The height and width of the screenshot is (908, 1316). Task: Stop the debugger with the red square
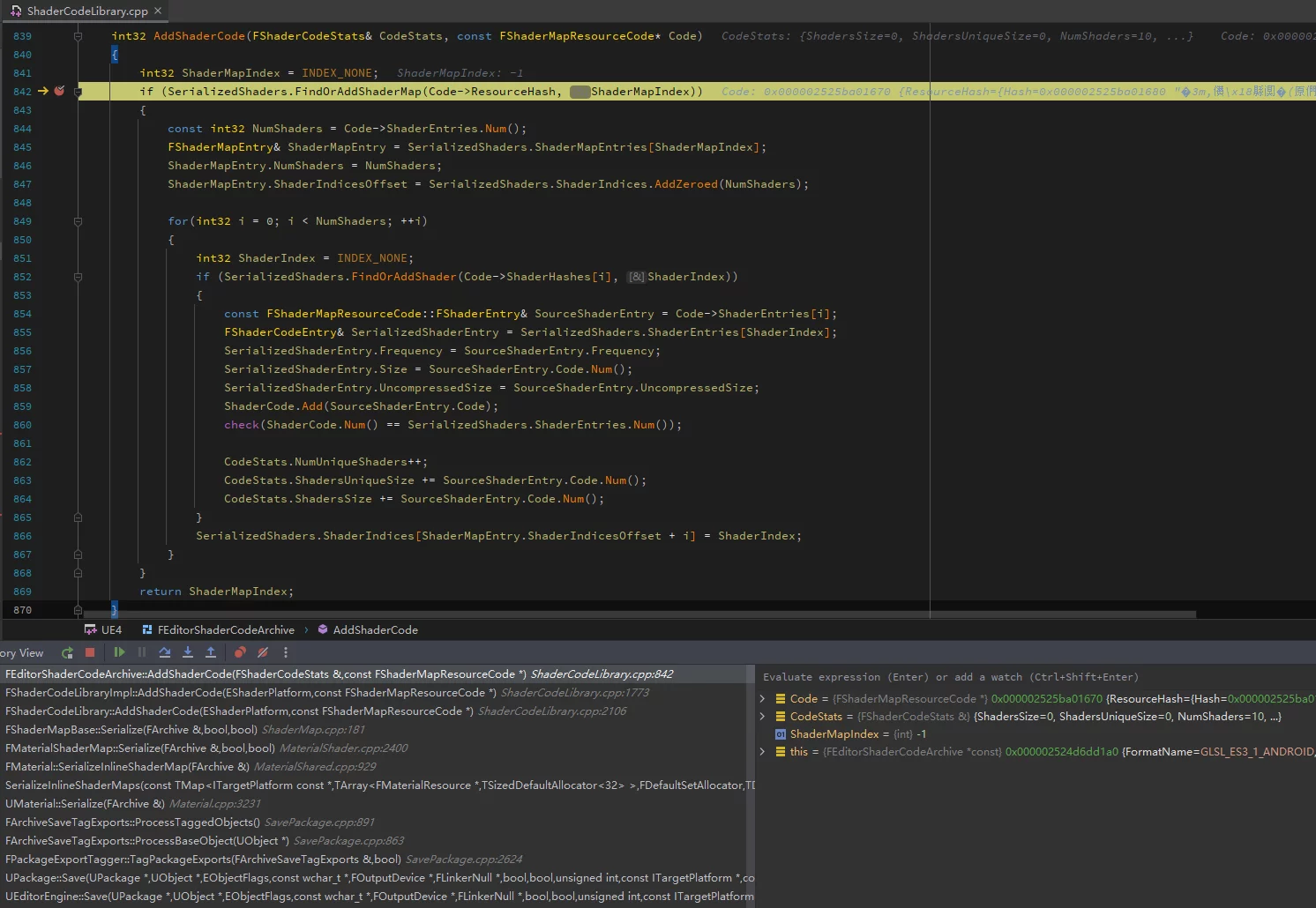point(90,653)
